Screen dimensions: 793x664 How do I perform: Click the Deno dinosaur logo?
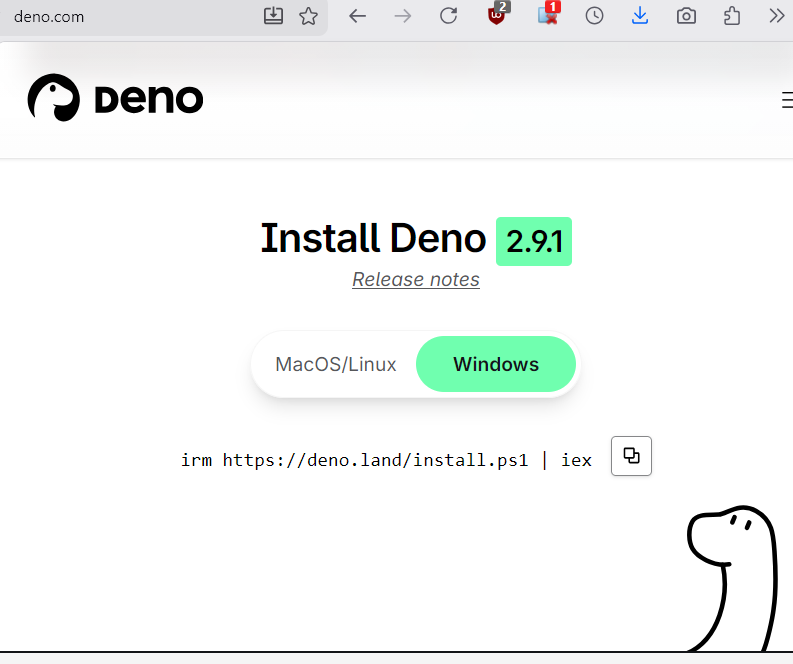[x=54, y=98]
